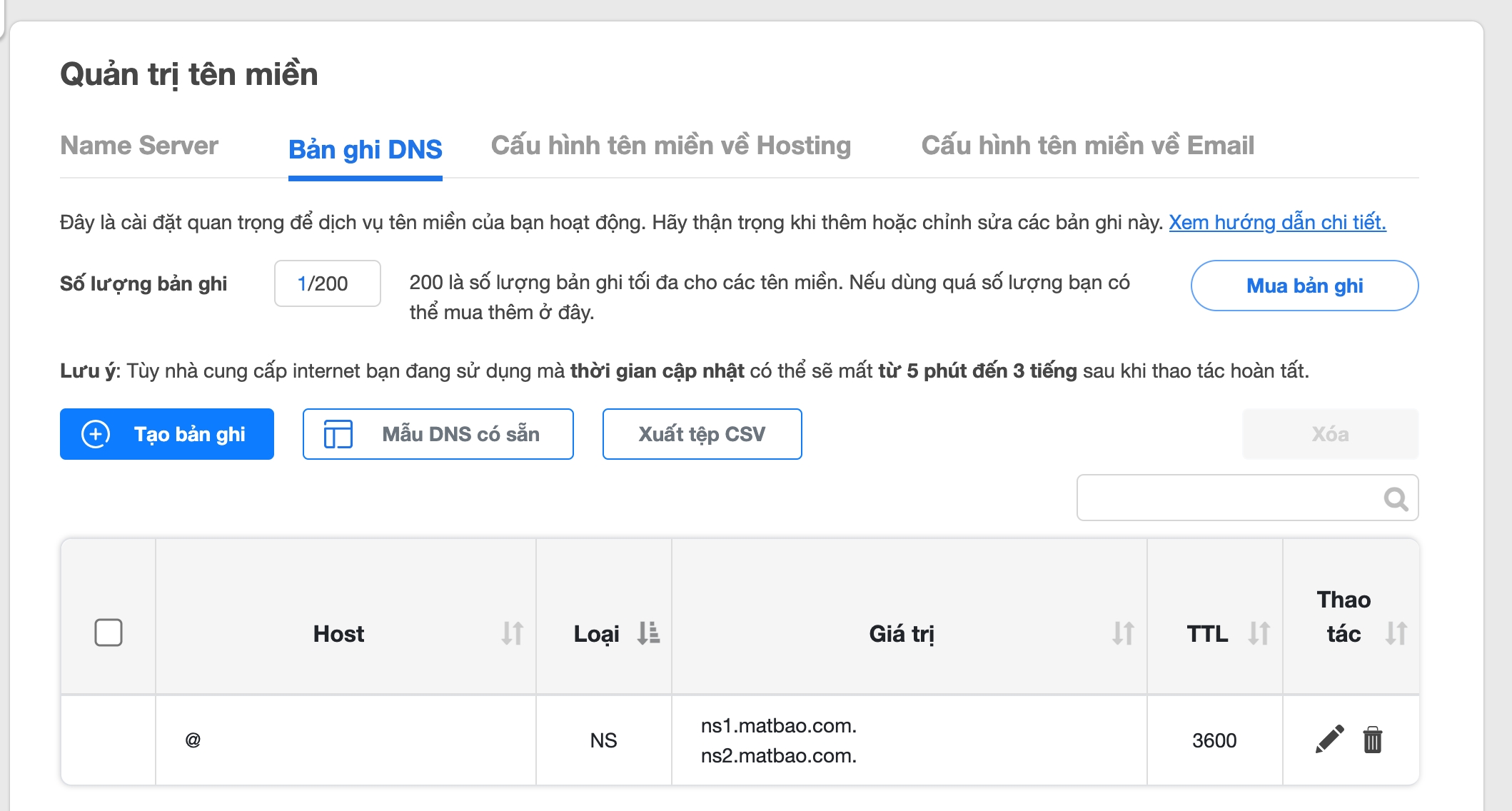The width and height of the screenshot is (1512, 811).
Task: Sort by Giá trị column arrows
Action: click(1123, 633)
